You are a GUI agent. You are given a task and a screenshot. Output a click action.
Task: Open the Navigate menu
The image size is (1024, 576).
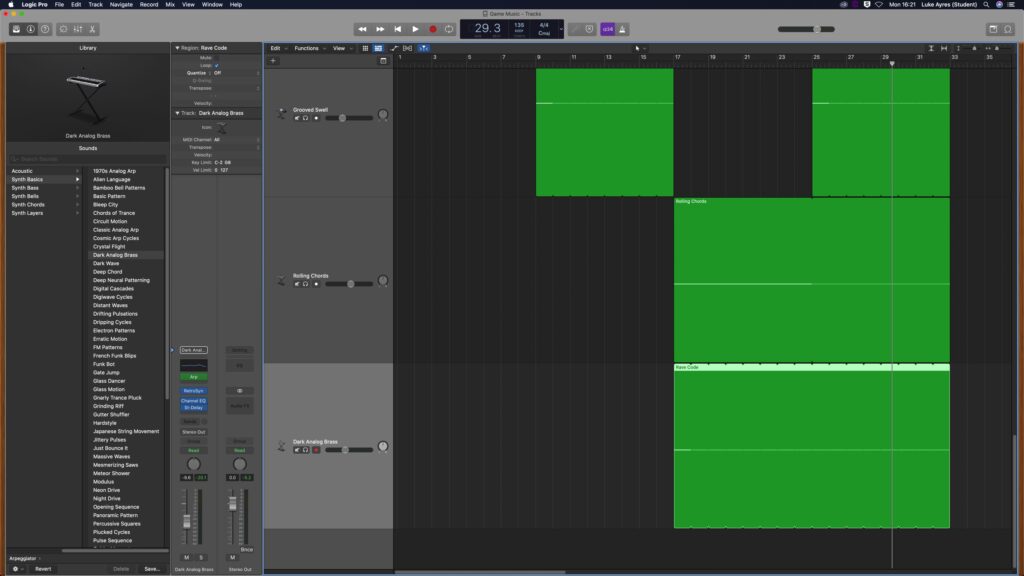click(121, 5)
